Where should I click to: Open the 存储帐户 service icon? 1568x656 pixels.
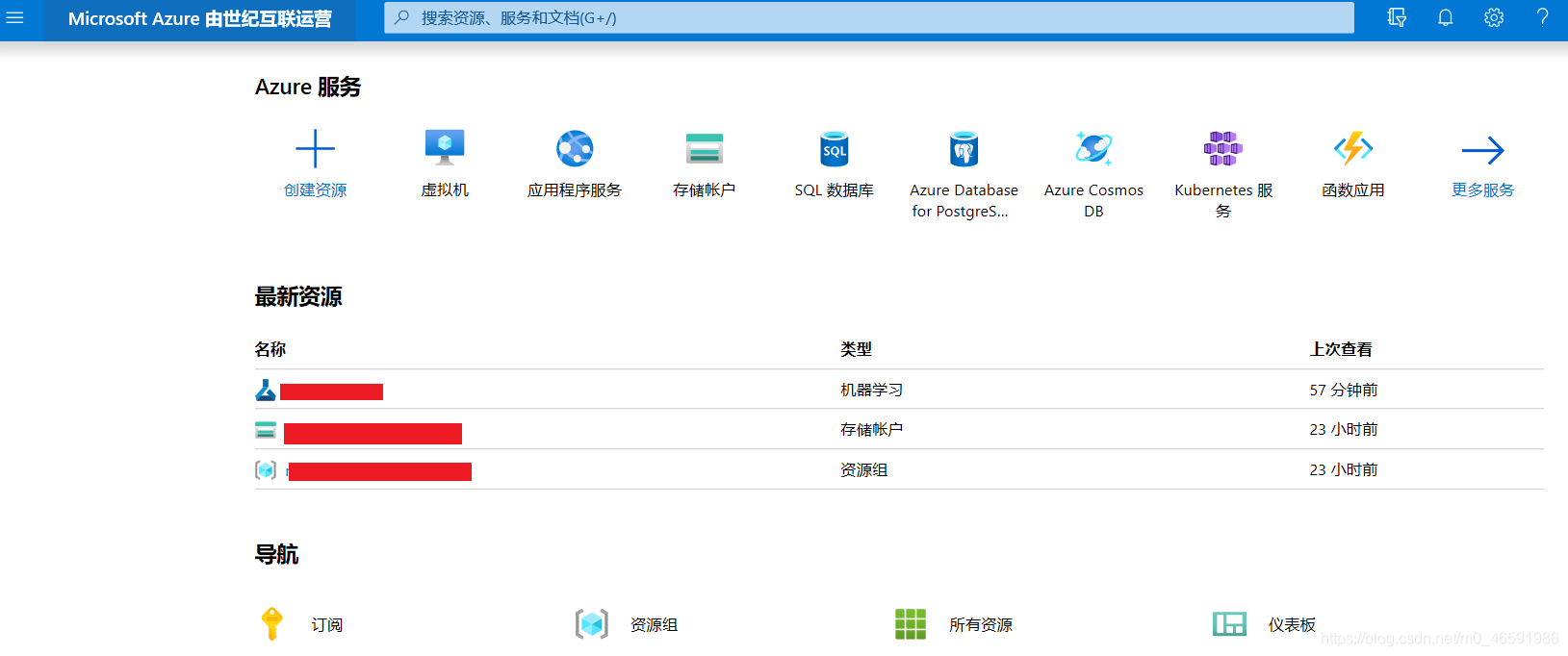[x=705, y=149]
